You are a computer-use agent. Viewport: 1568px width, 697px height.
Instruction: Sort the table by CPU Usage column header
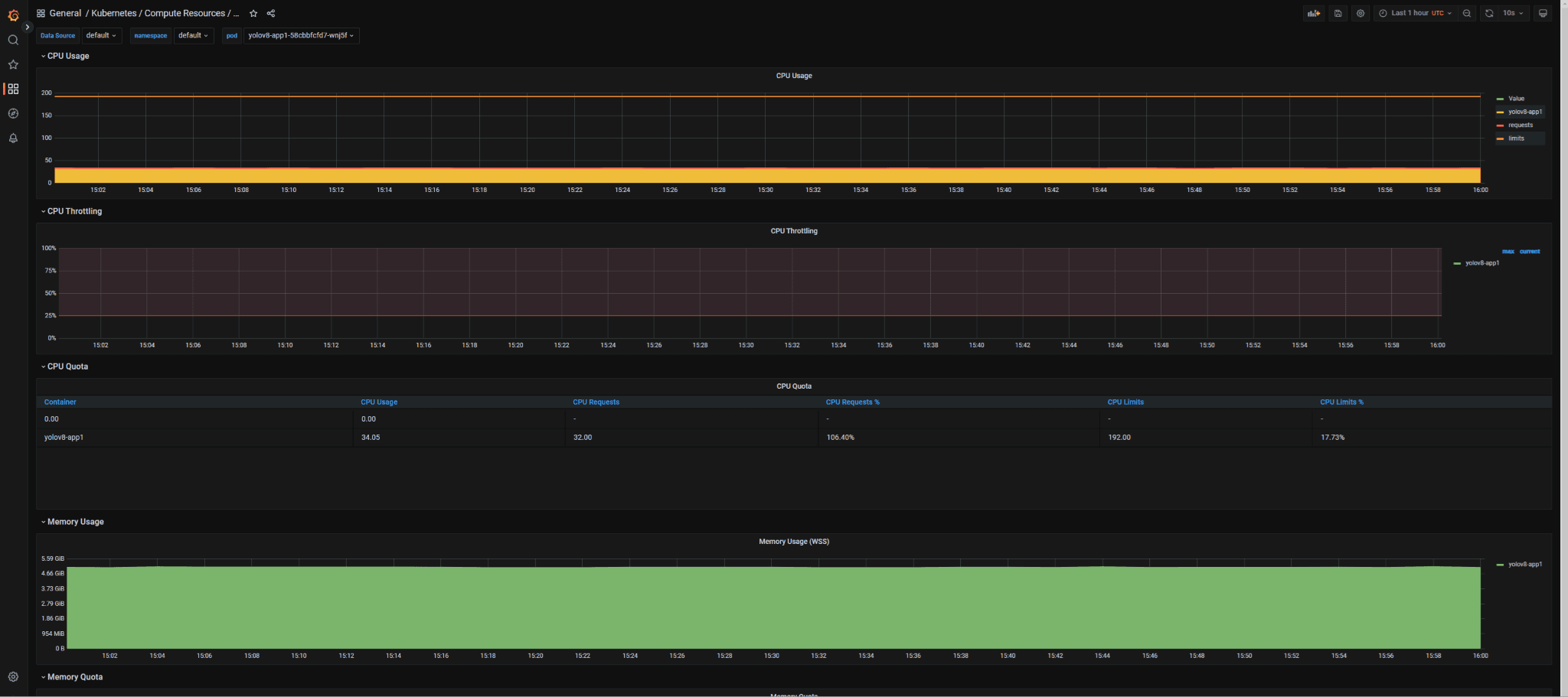pos(379,402)
